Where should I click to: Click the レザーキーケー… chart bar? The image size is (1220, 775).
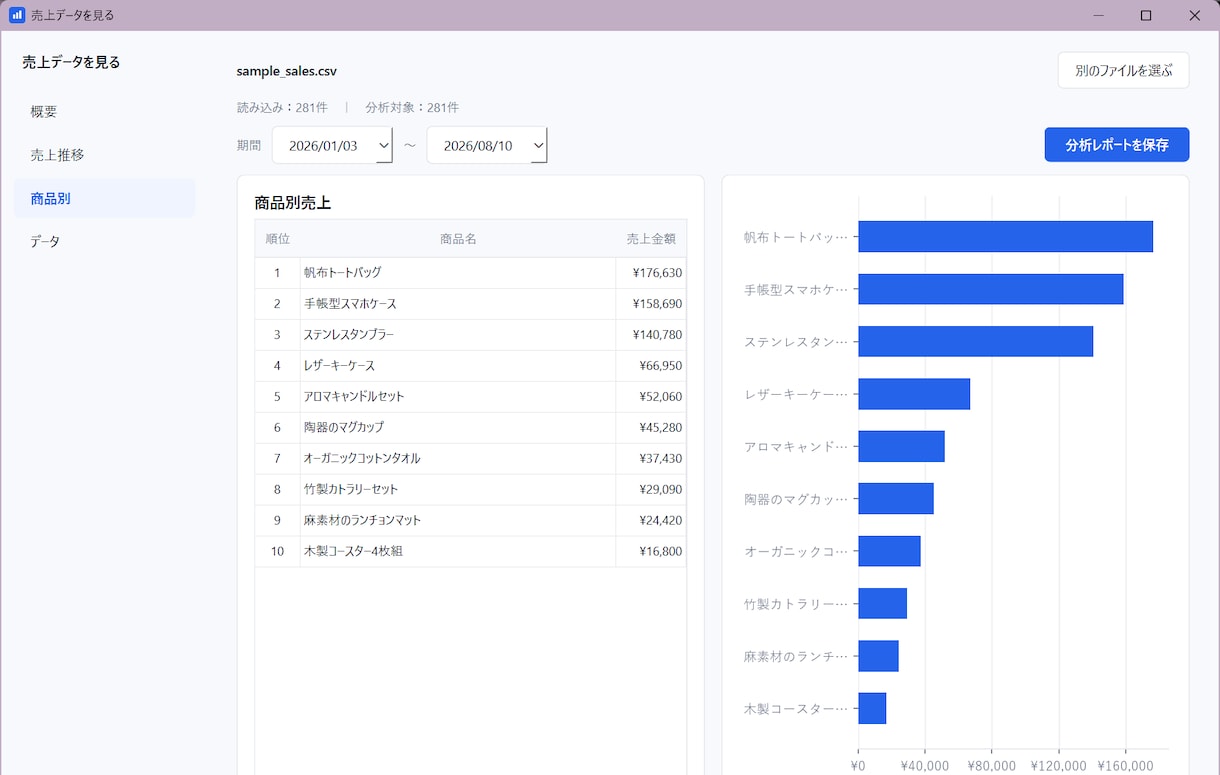914,394
